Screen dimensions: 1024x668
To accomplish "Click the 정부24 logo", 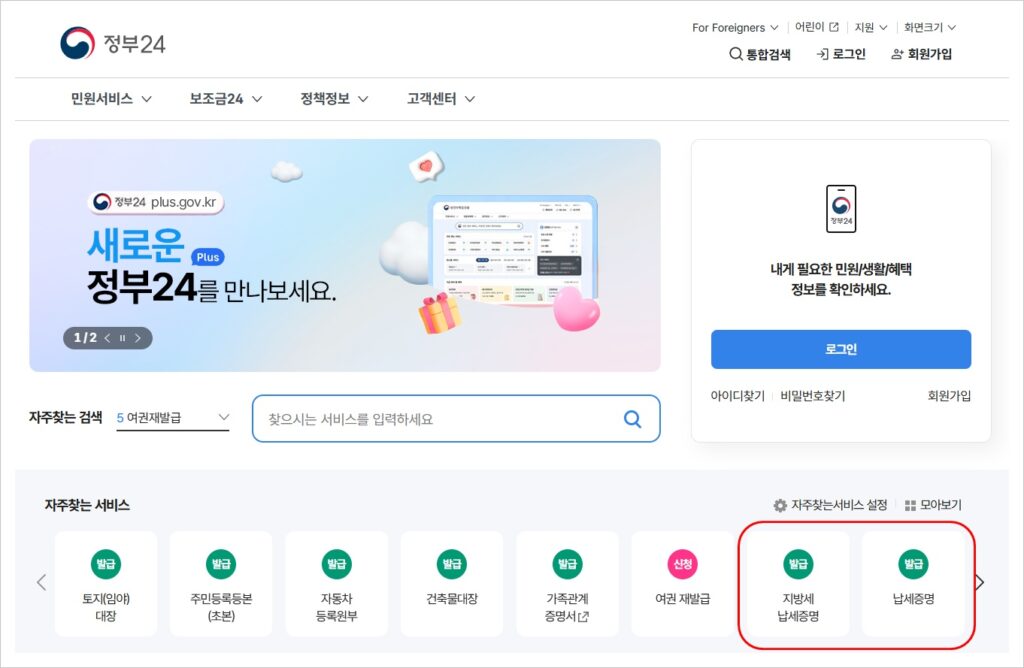I will click(x=113, y=43).
